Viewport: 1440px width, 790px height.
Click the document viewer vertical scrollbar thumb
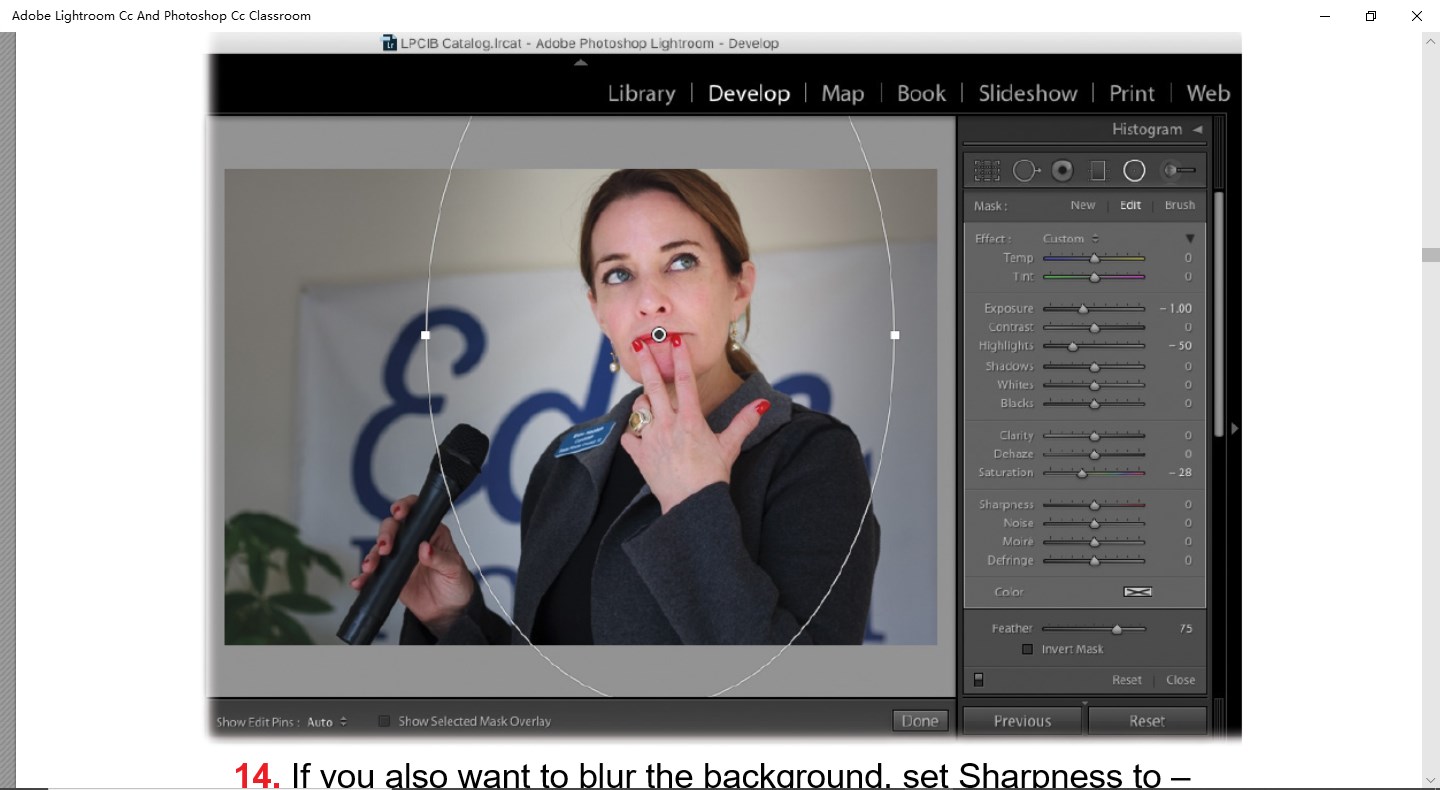[x=1431, y=254]
